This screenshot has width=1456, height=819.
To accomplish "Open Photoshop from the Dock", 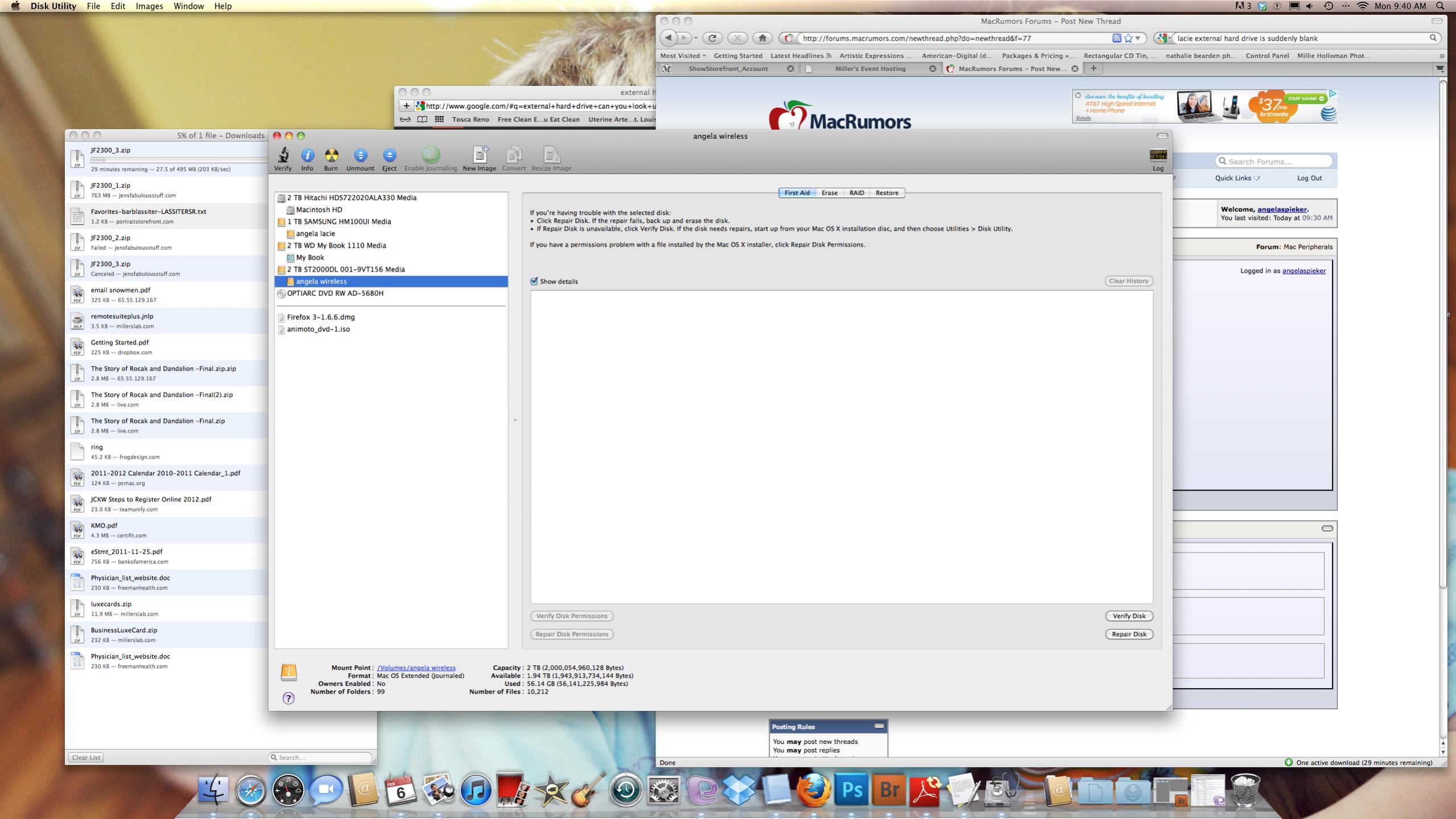I will tap(851, 790).
